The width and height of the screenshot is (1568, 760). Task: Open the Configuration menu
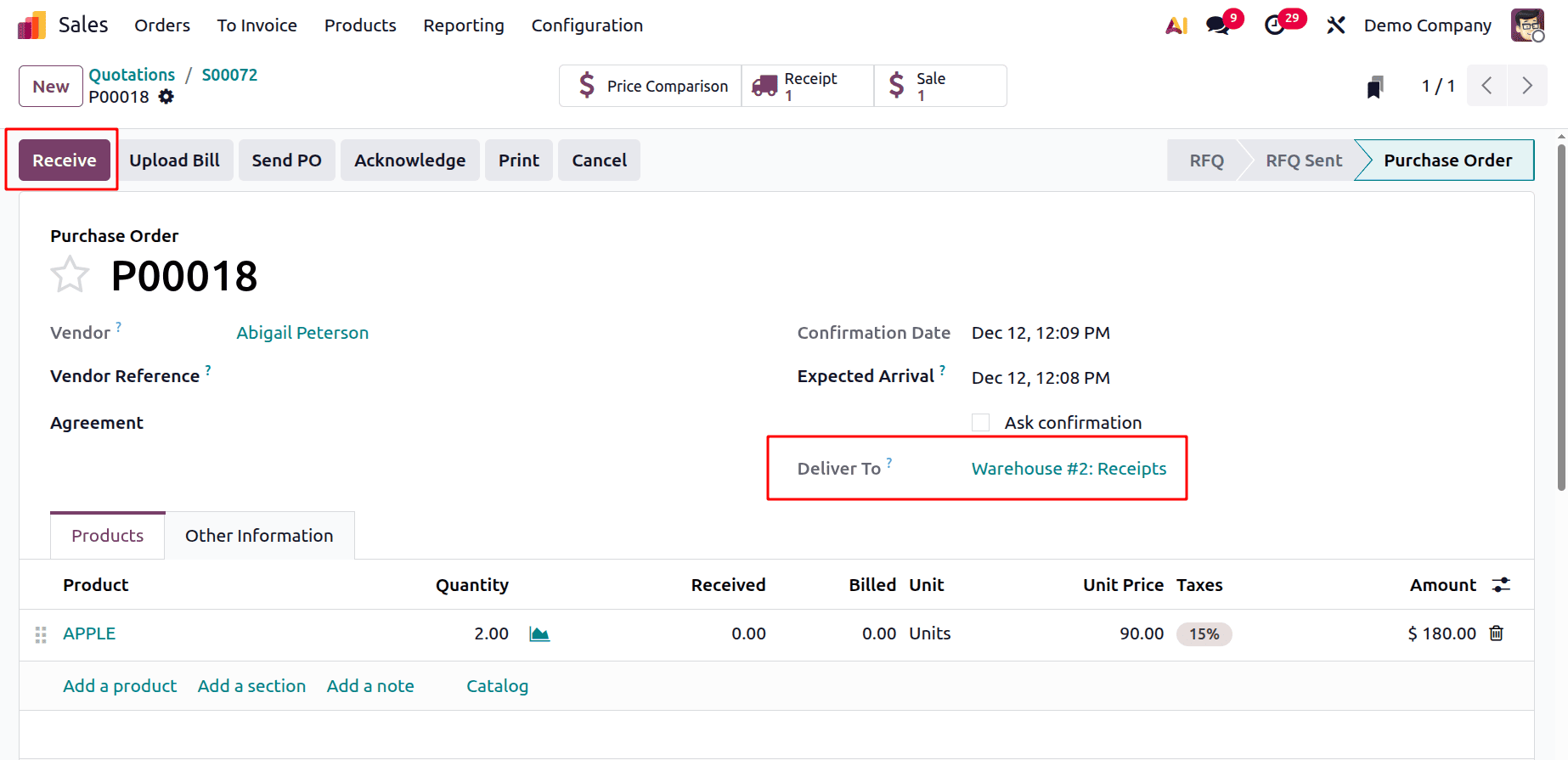[587, 25]
